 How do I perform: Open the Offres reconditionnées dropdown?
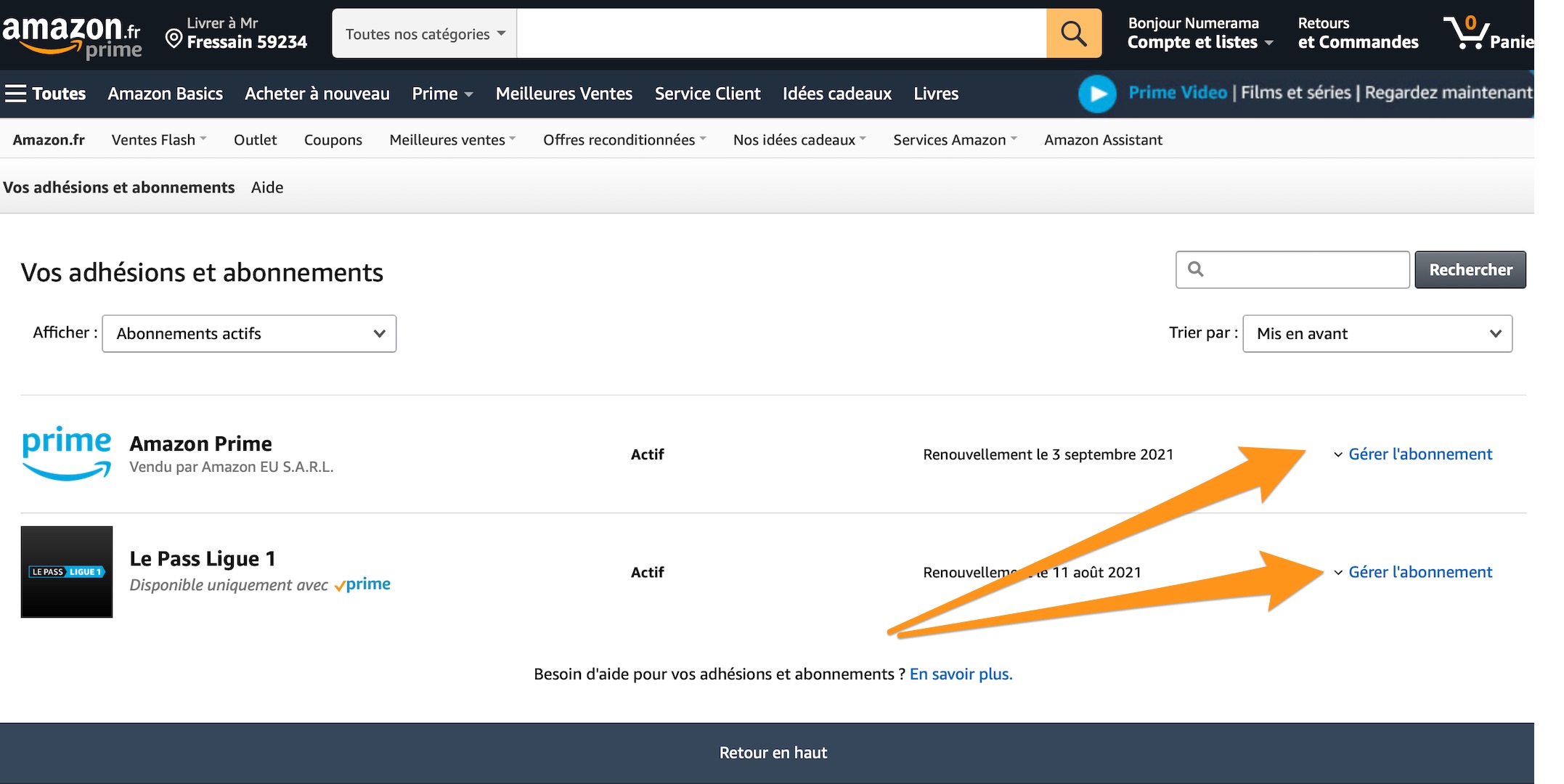(624, 139)
